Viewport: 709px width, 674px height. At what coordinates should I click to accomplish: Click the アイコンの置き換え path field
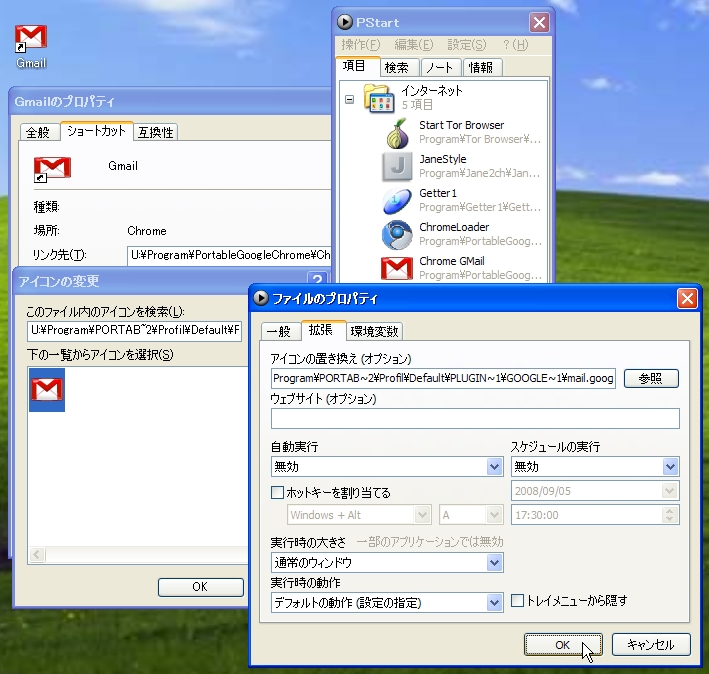pyautogui.click(x=443, y=378)
